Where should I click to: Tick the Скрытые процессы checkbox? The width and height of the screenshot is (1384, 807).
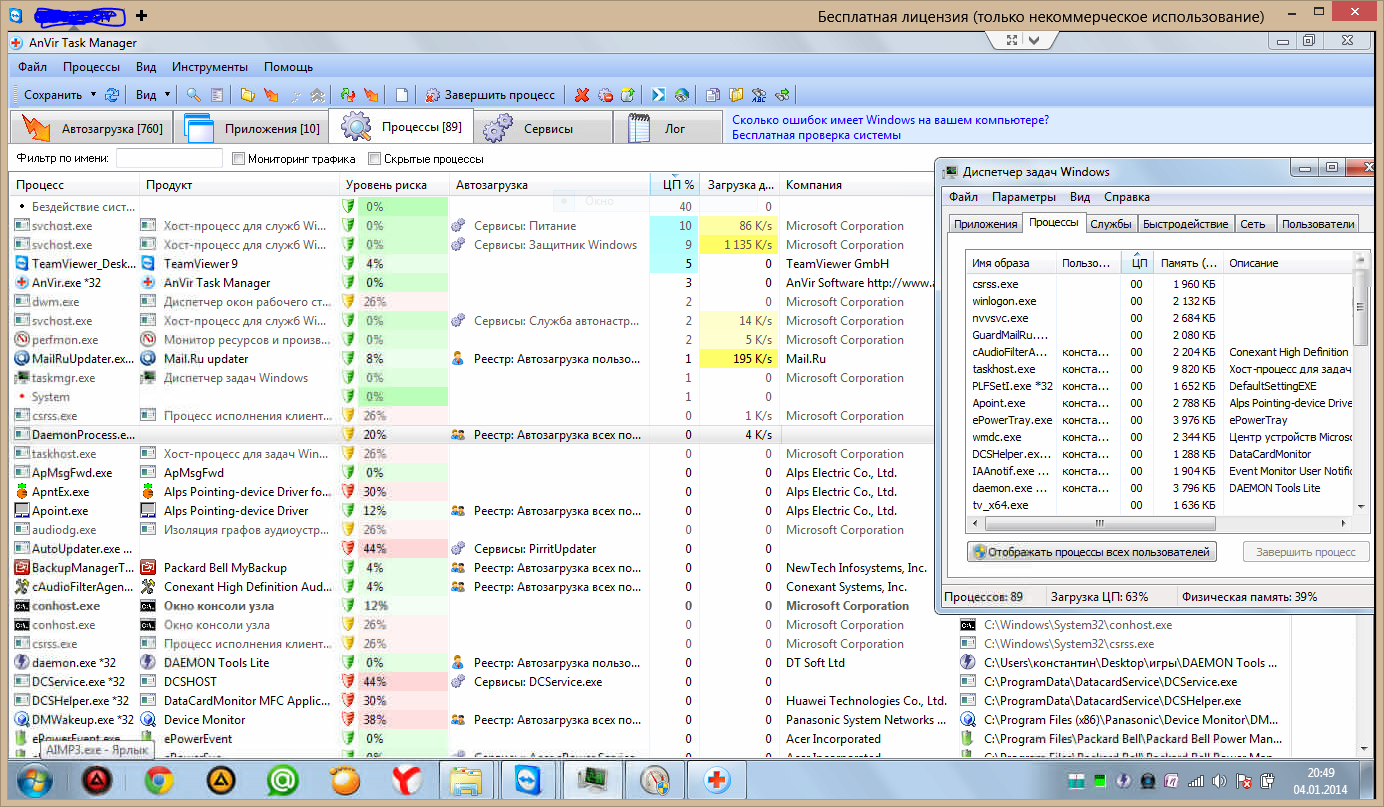click(375, 159)
